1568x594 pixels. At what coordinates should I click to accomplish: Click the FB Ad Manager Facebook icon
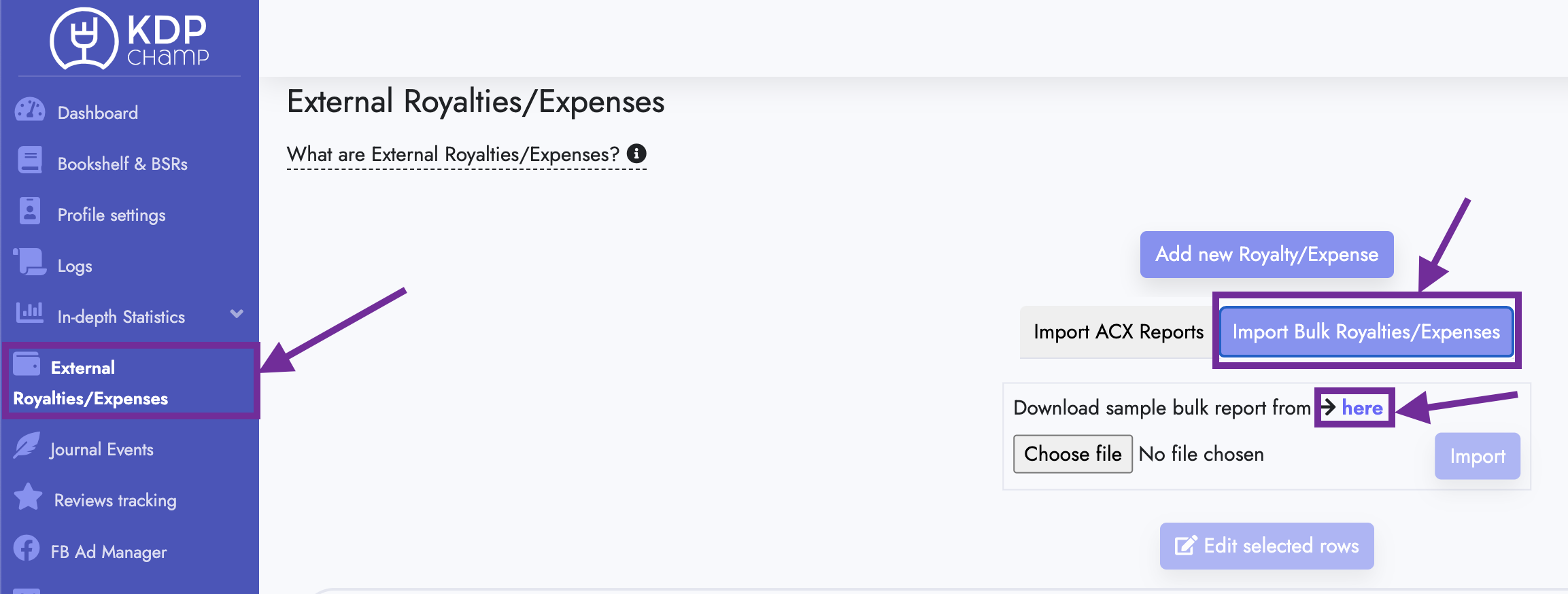click(27, 548)
